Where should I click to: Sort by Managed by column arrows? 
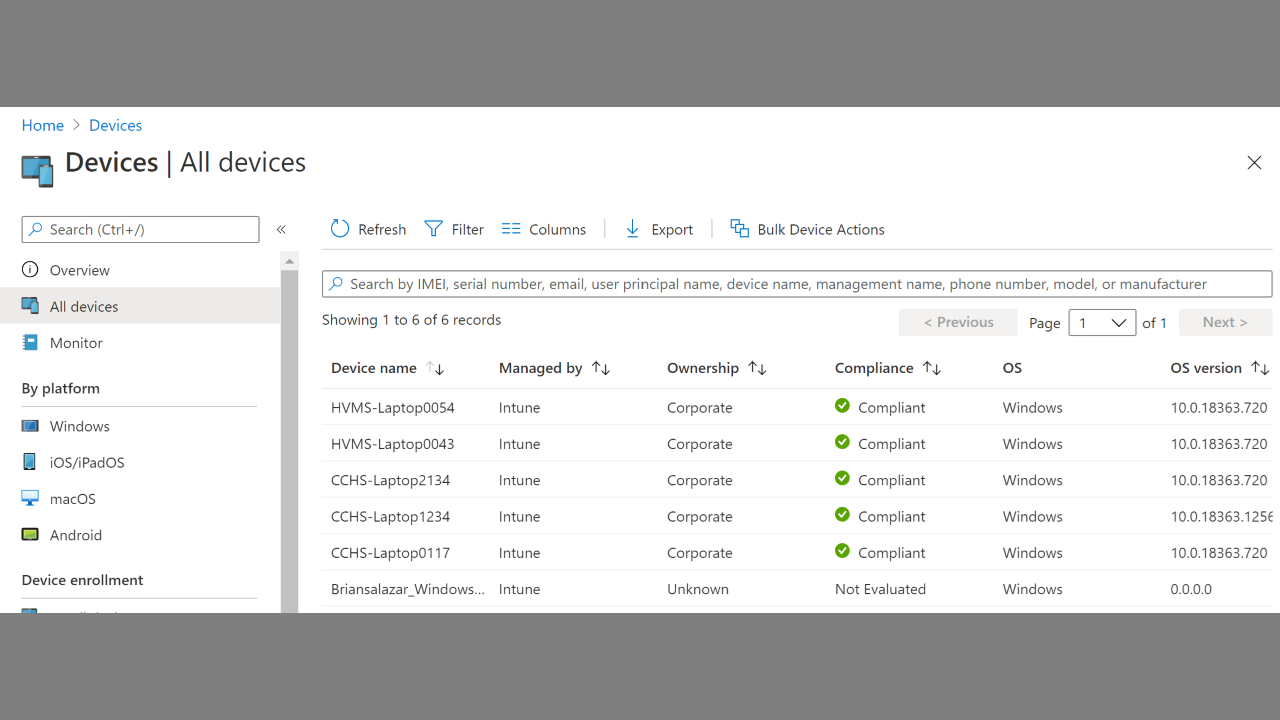[x=601, y=368]
